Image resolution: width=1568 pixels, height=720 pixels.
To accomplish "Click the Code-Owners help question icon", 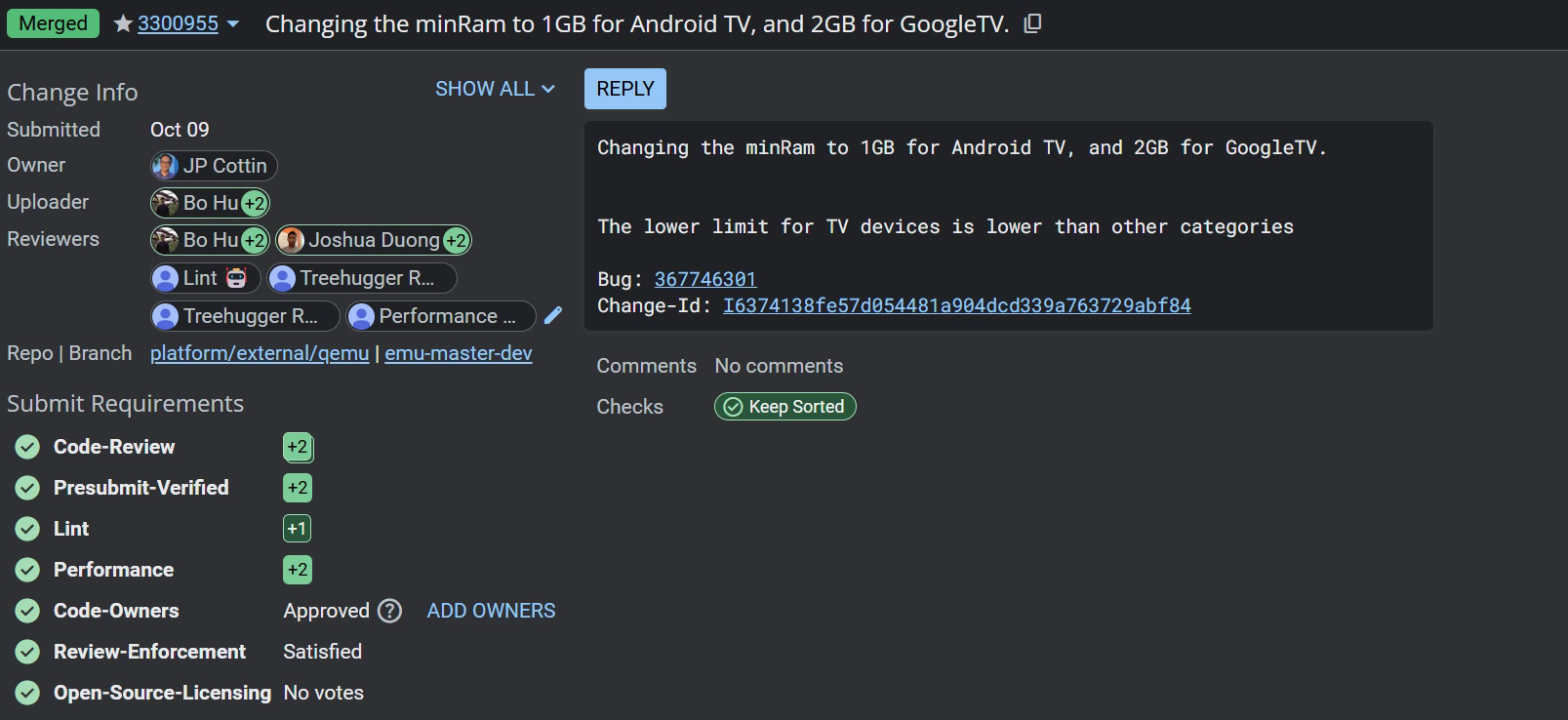I will click(x=390, y=611).
